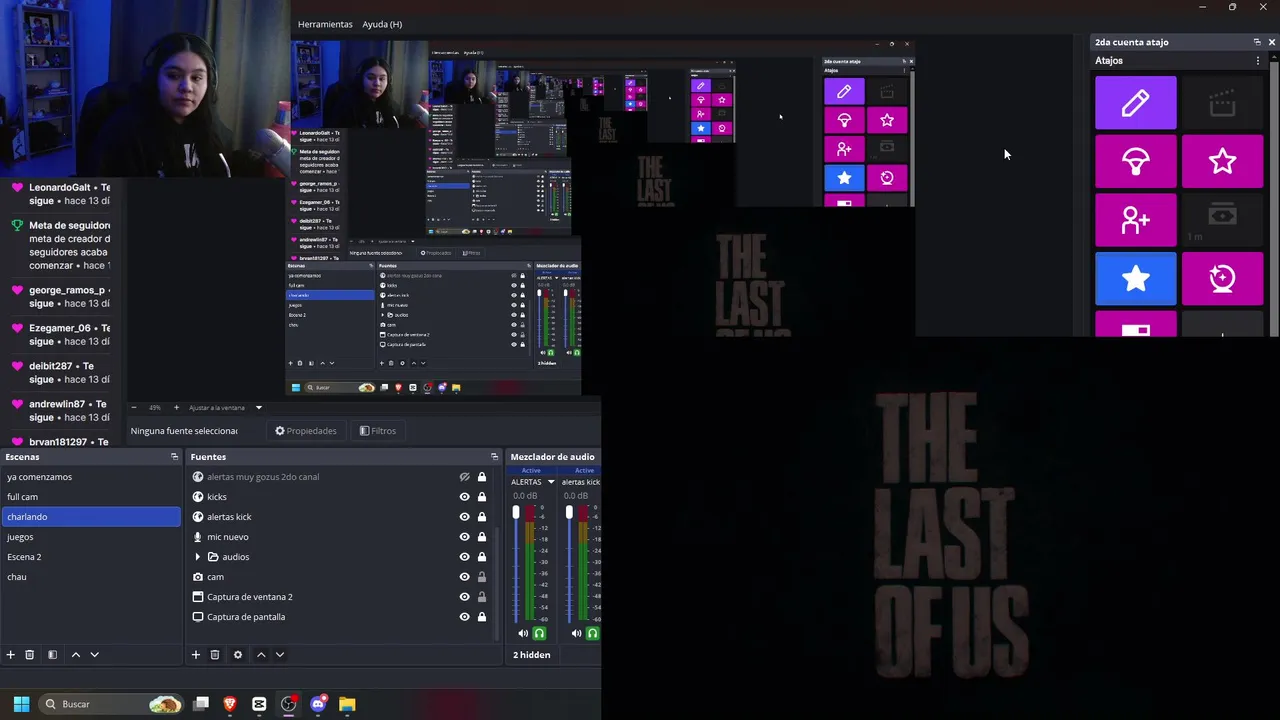This screenshot has width=1280, height=720.
Task: Open the Windows Start menu
Action: click(x=21, y=704)
